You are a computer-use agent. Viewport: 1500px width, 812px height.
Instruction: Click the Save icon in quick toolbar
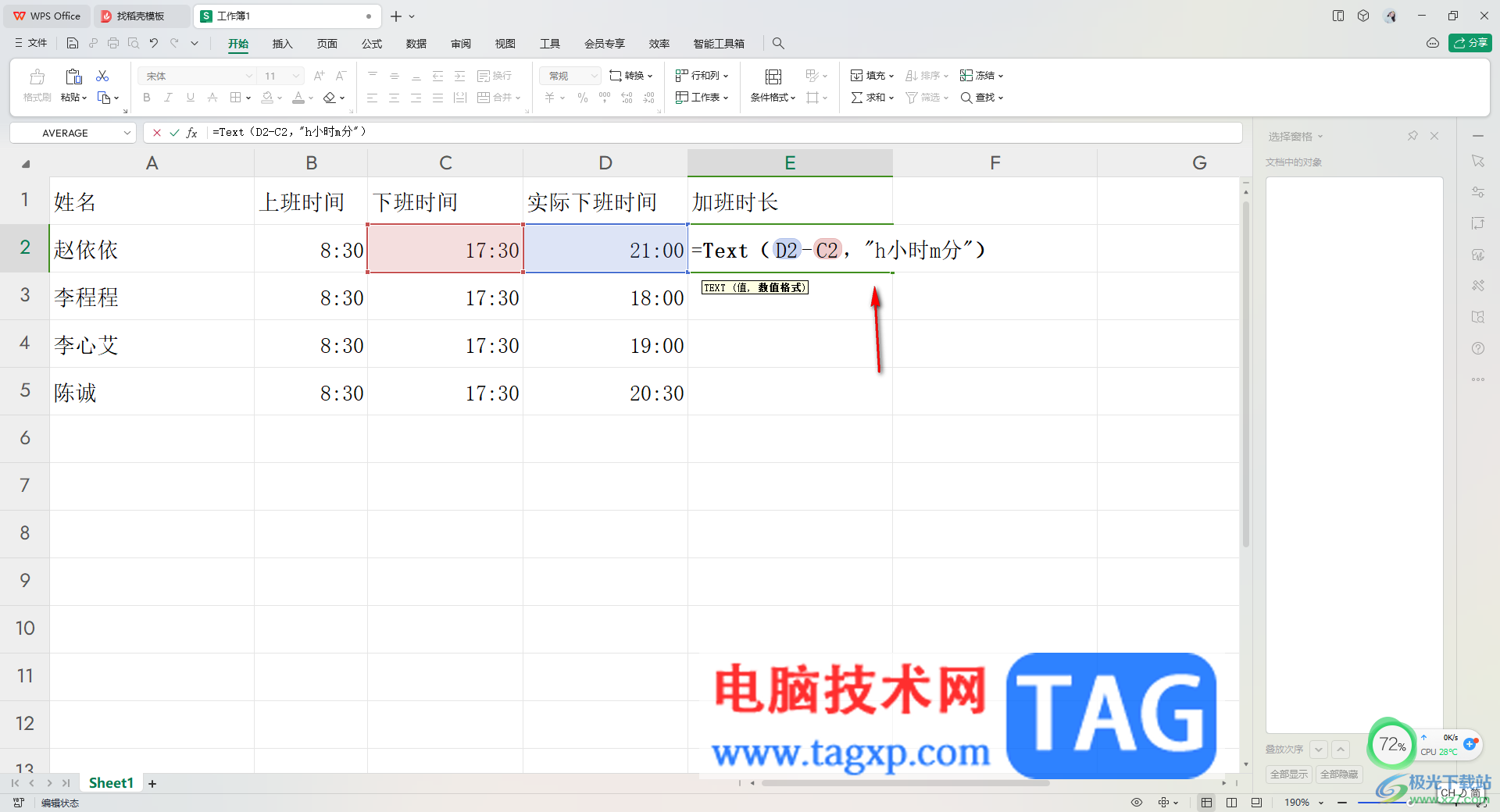(73, 44)
